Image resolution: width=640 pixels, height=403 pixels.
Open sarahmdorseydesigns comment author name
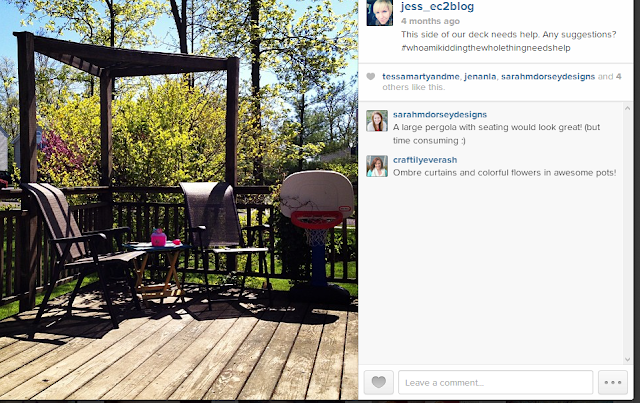440,115
